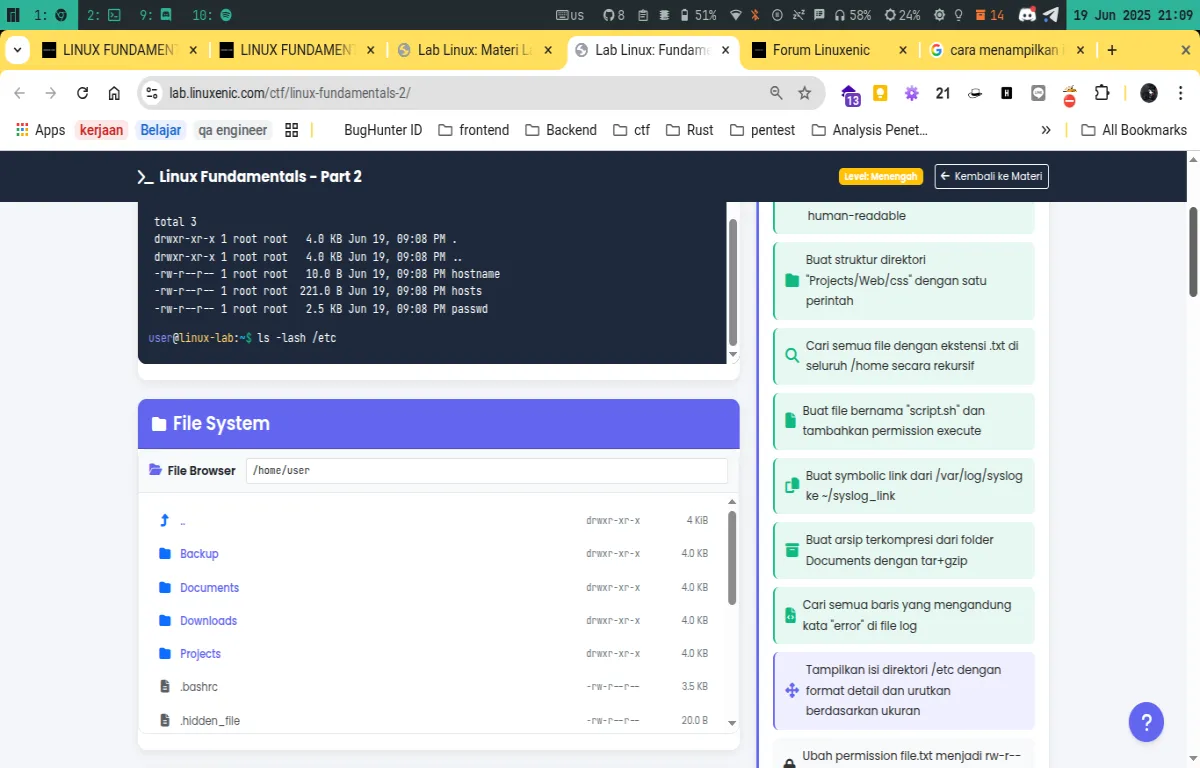Switch to the first LINUX FUNDAMENTALS tab
The image size is (1200, 768).
[x=117, y=50]
